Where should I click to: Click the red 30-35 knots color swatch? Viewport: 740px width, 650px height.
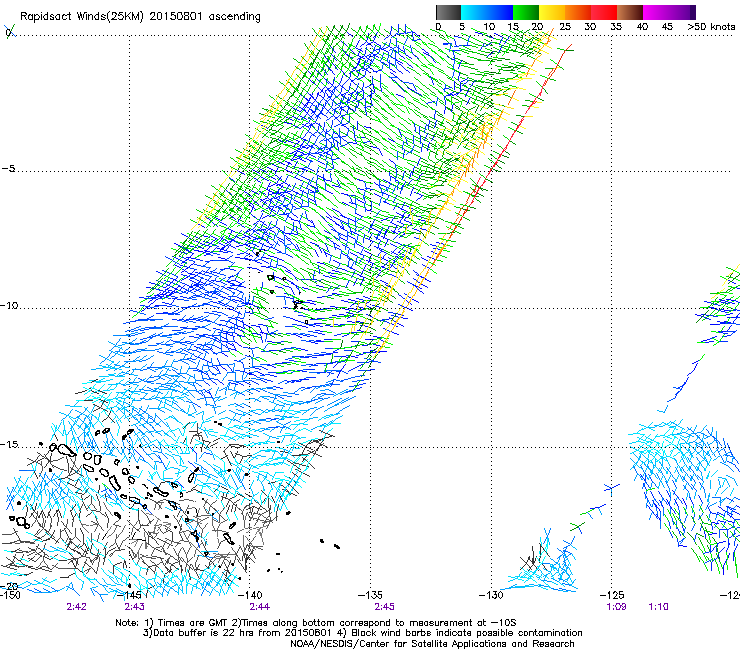[604, 12]
